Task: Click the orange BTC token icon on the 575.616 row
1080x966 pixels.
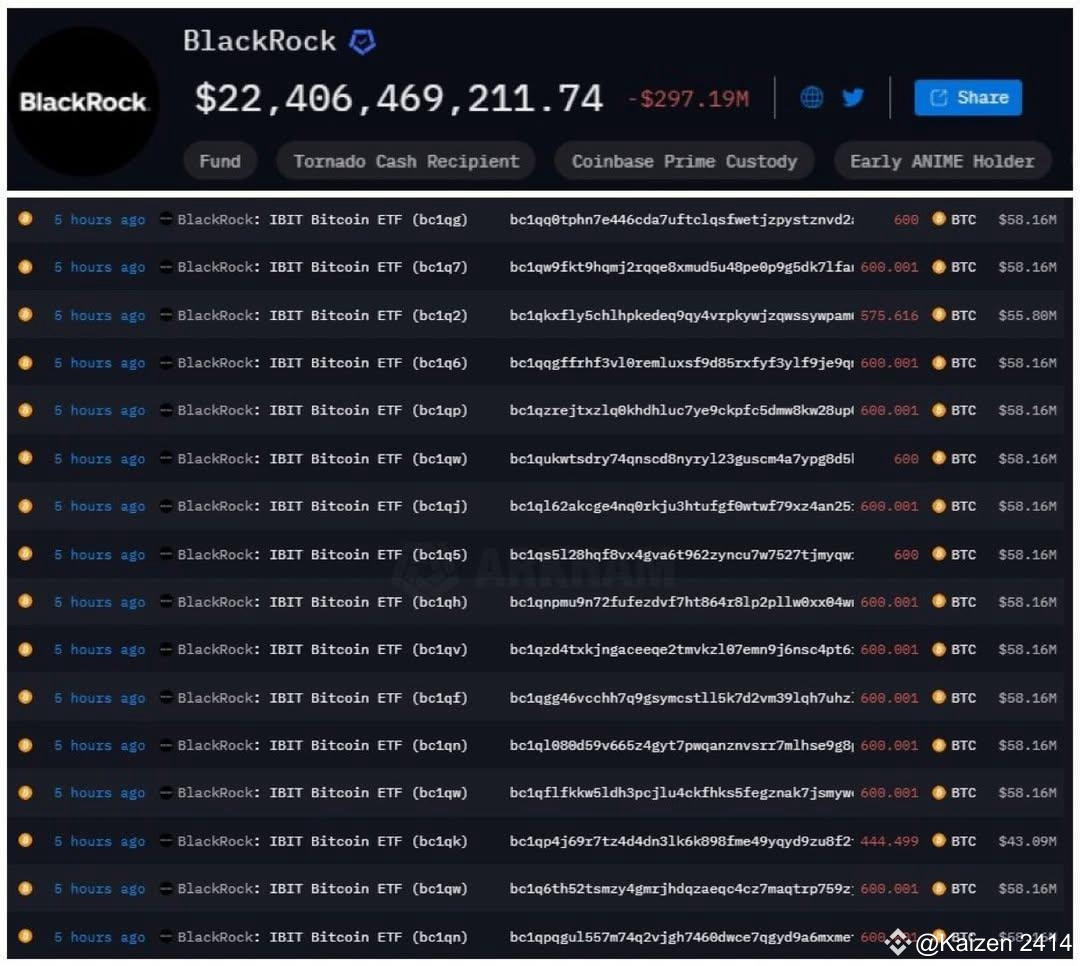Action: (x=938, y=315)
